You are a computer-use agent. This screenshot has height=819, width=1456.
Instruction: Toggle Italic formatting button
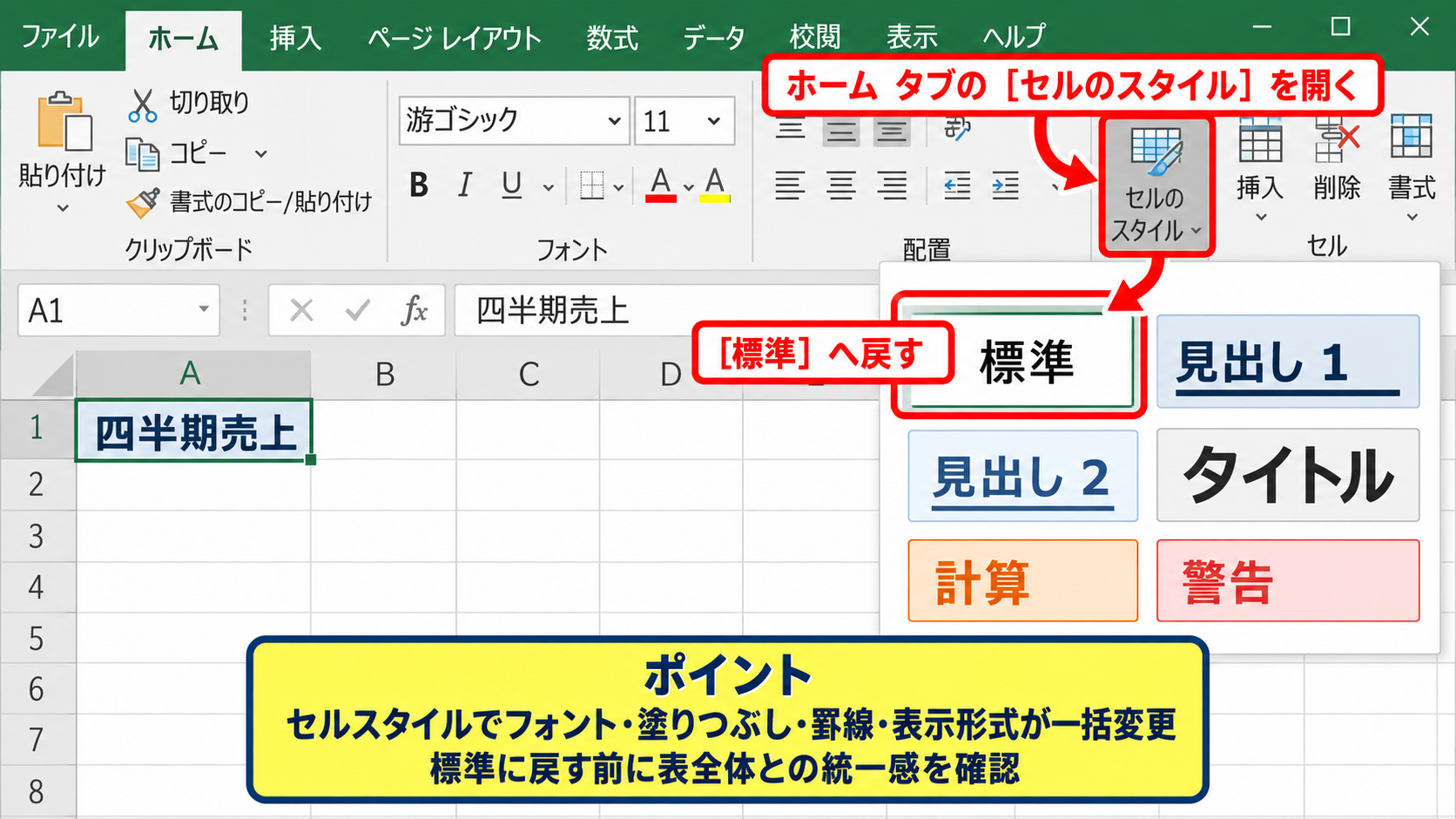tap(465, 186)
